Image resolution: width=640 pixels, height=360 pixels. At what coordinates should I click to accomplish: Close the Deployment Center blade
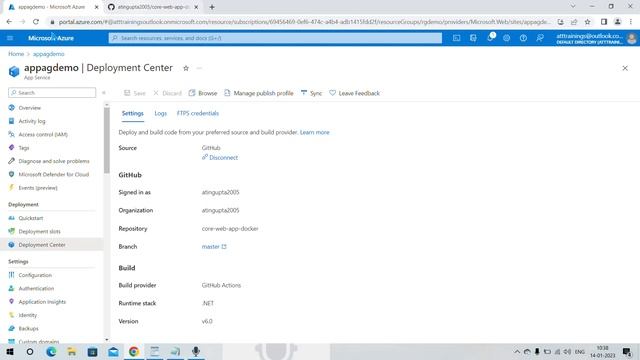pyautogui.click(x=625, y=68)
